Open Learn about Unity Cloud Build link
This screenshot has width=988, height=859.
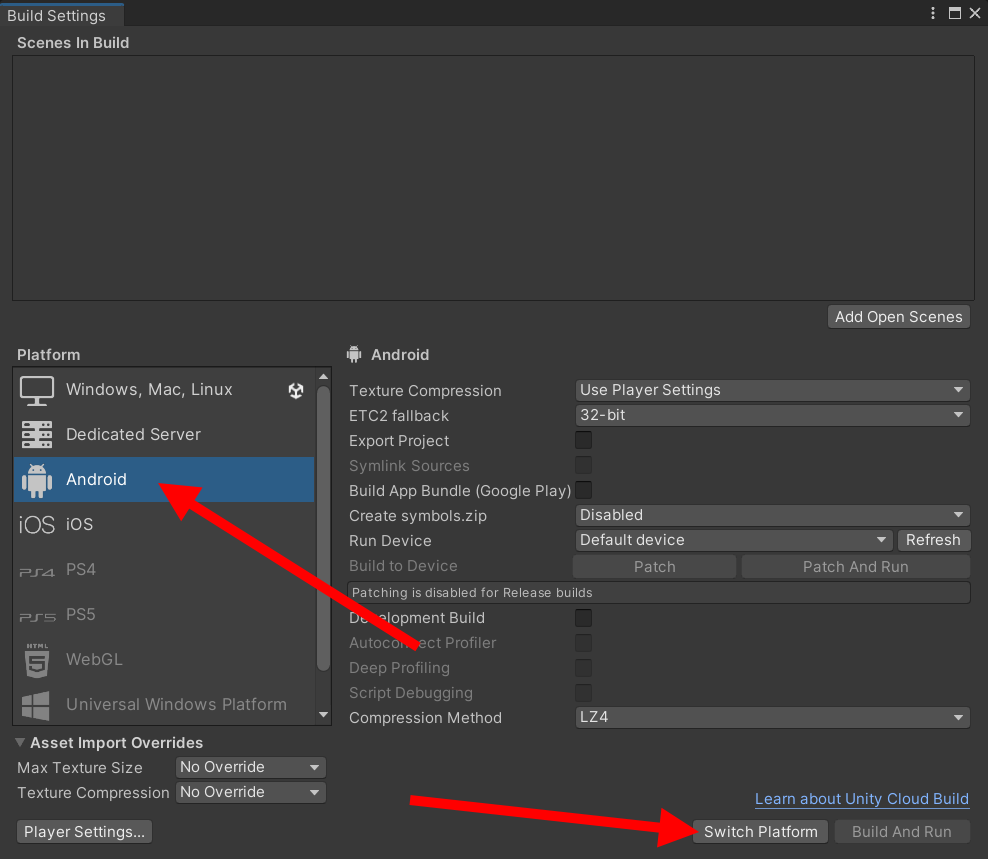[x=861, y=799]
